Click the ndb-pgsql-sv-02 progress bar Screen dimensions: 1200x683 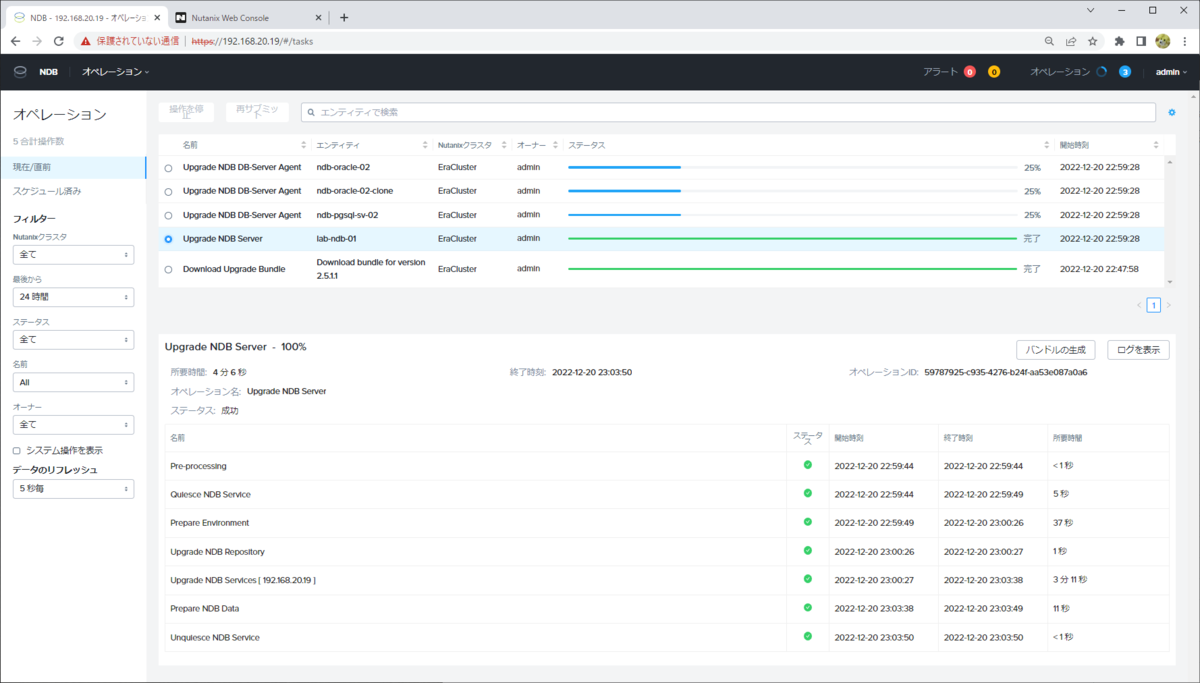coord(792,215)
